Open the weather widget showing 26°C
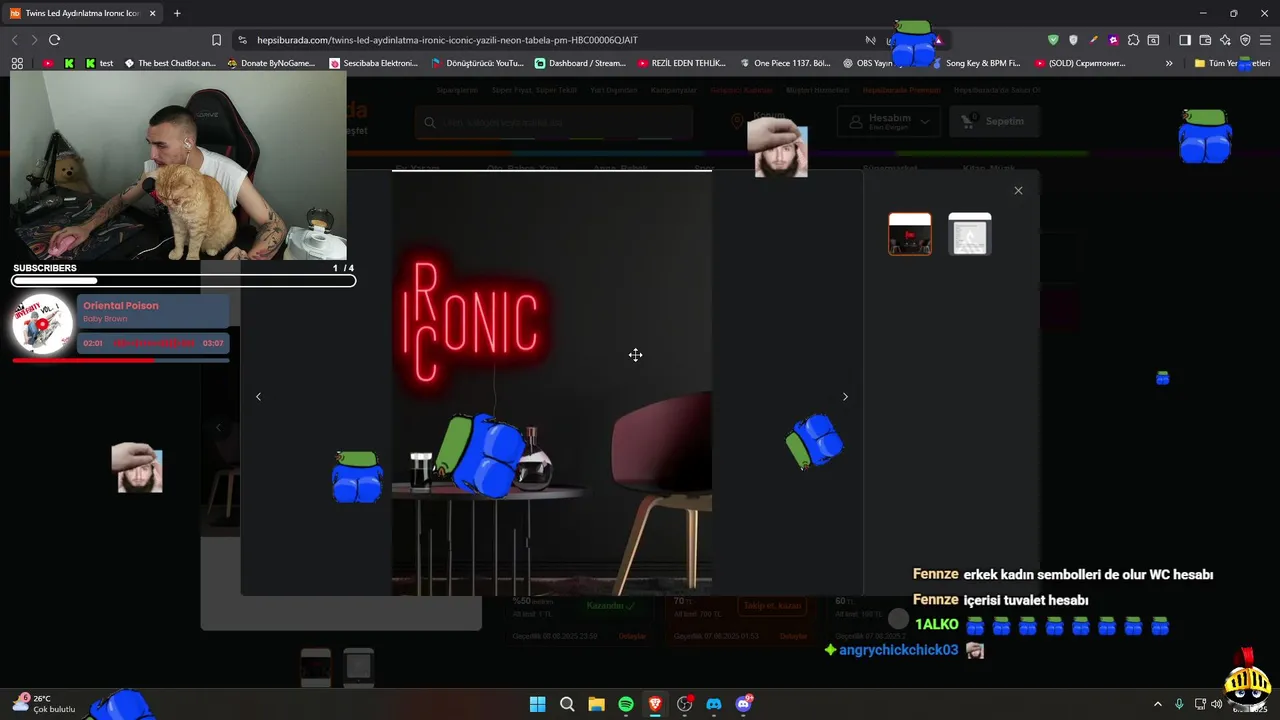Viewport: 1280px width, 720px height. tap(43, 704)
